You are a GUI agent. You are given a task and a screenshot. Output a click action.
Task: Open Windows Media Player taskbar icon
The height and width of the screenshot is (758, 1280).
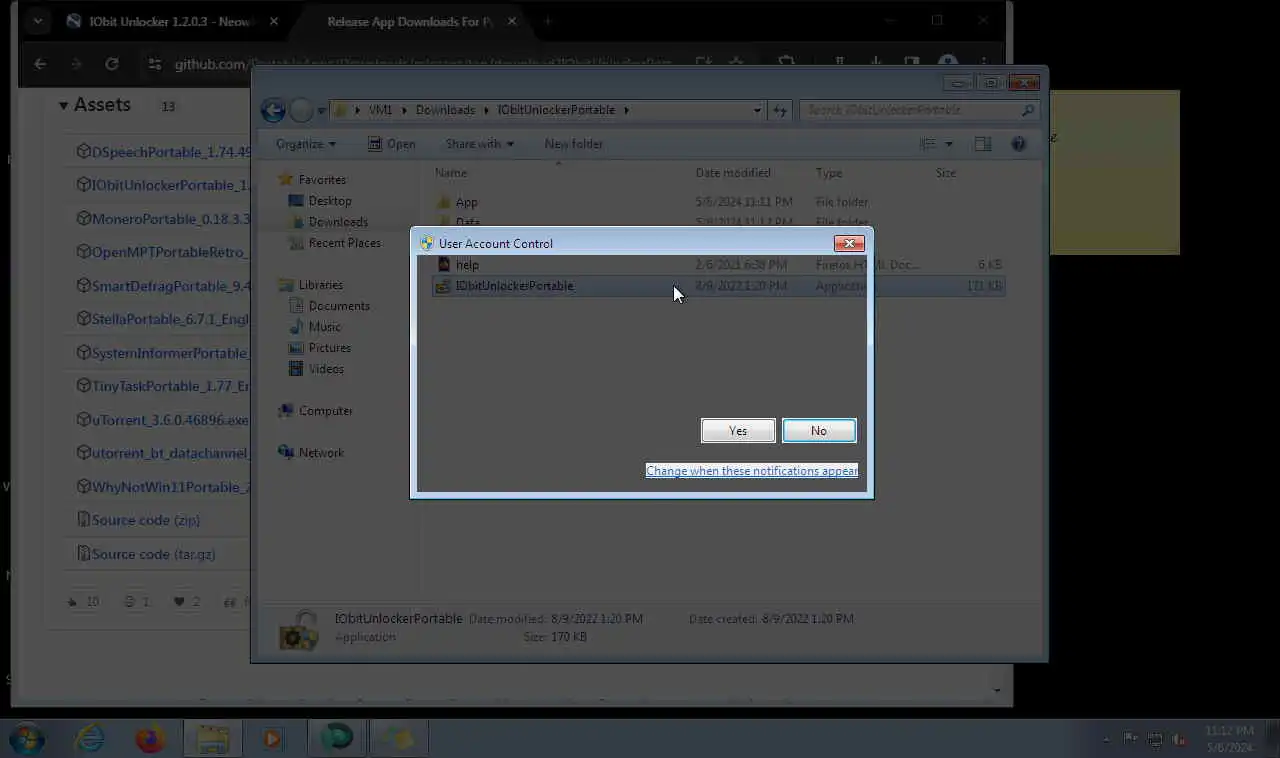click(272, 739)
